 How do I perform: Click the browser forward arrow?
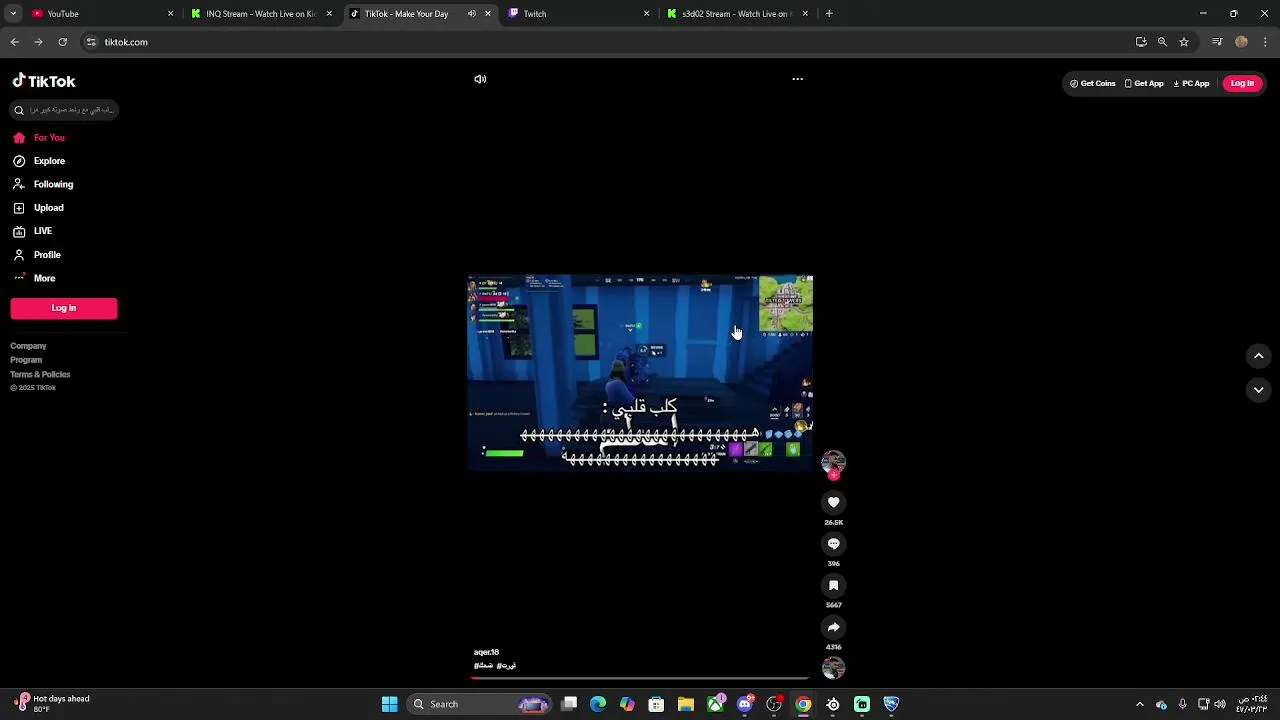tap(38, 42)
